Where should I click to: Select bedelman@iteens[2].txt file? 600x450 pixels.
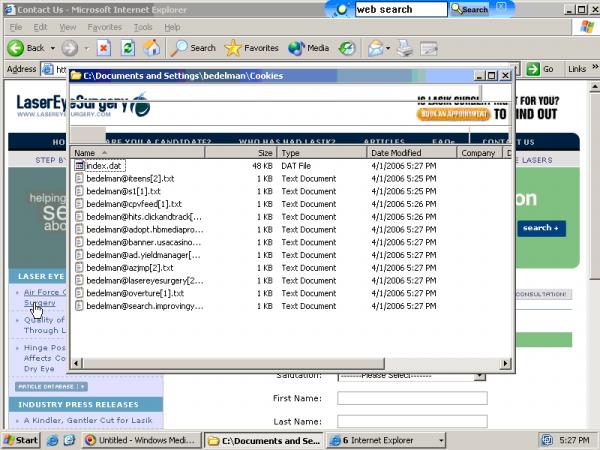pos(130,179)
